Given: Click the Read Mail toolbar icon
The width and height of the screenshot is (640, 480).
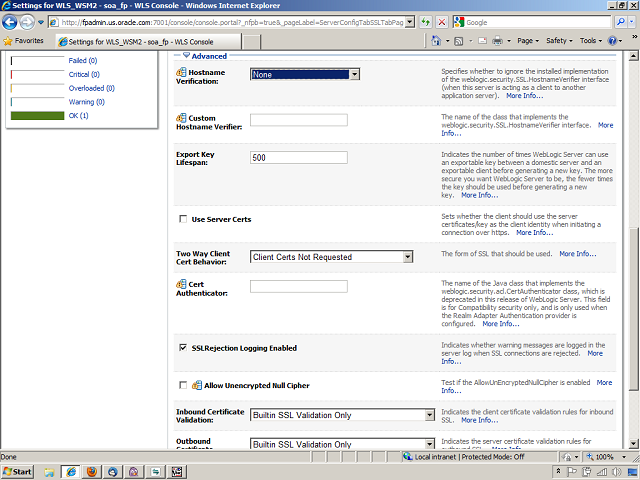Looking at the screenshot, I should click(482, 41).
